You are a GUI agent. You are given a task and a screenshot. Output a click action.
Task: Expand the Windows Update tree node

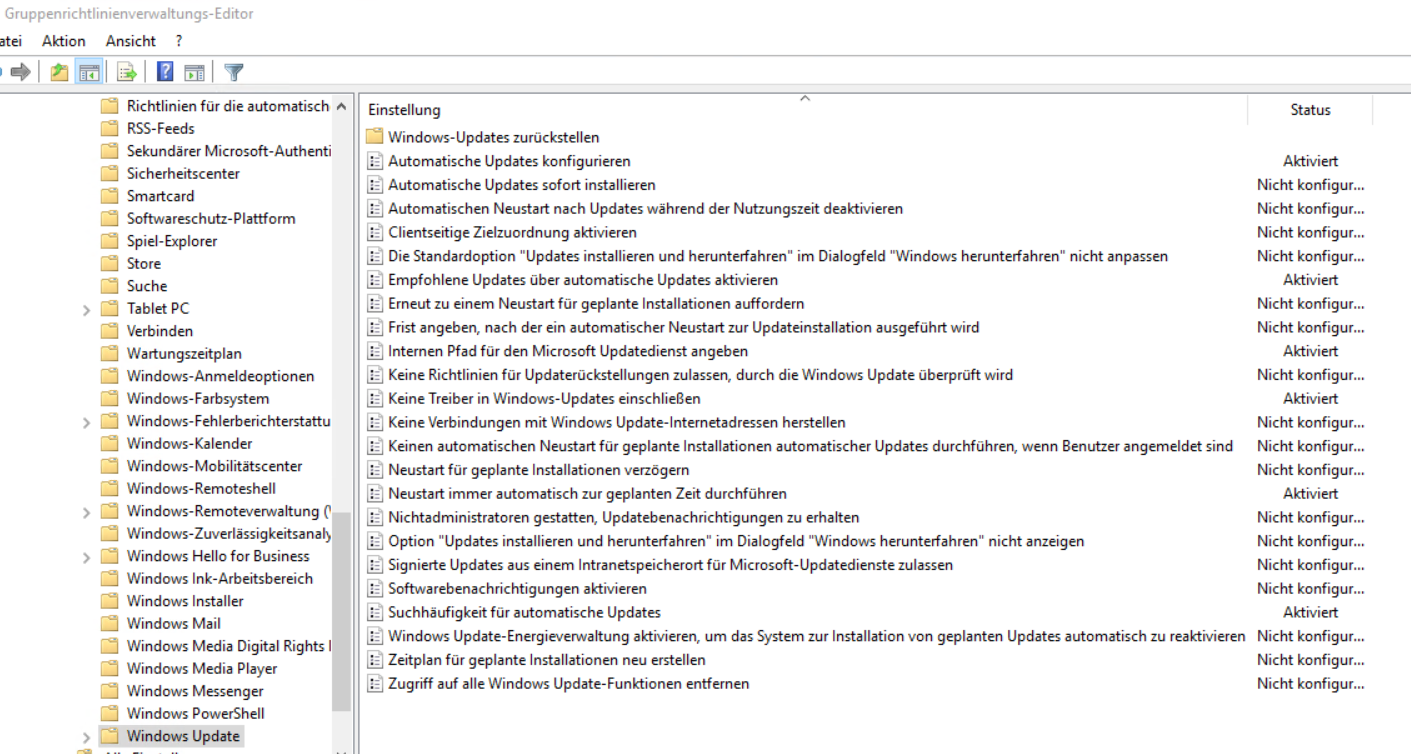[87, 737]
